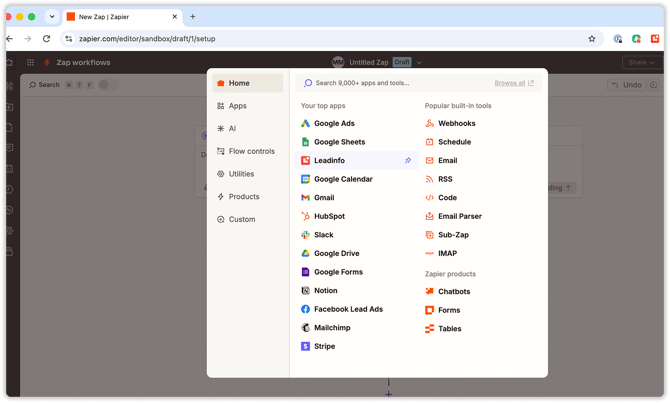Unpin Leadinfo using the pin icon
This screenshot has width=670, height=403.
point(408,161)
